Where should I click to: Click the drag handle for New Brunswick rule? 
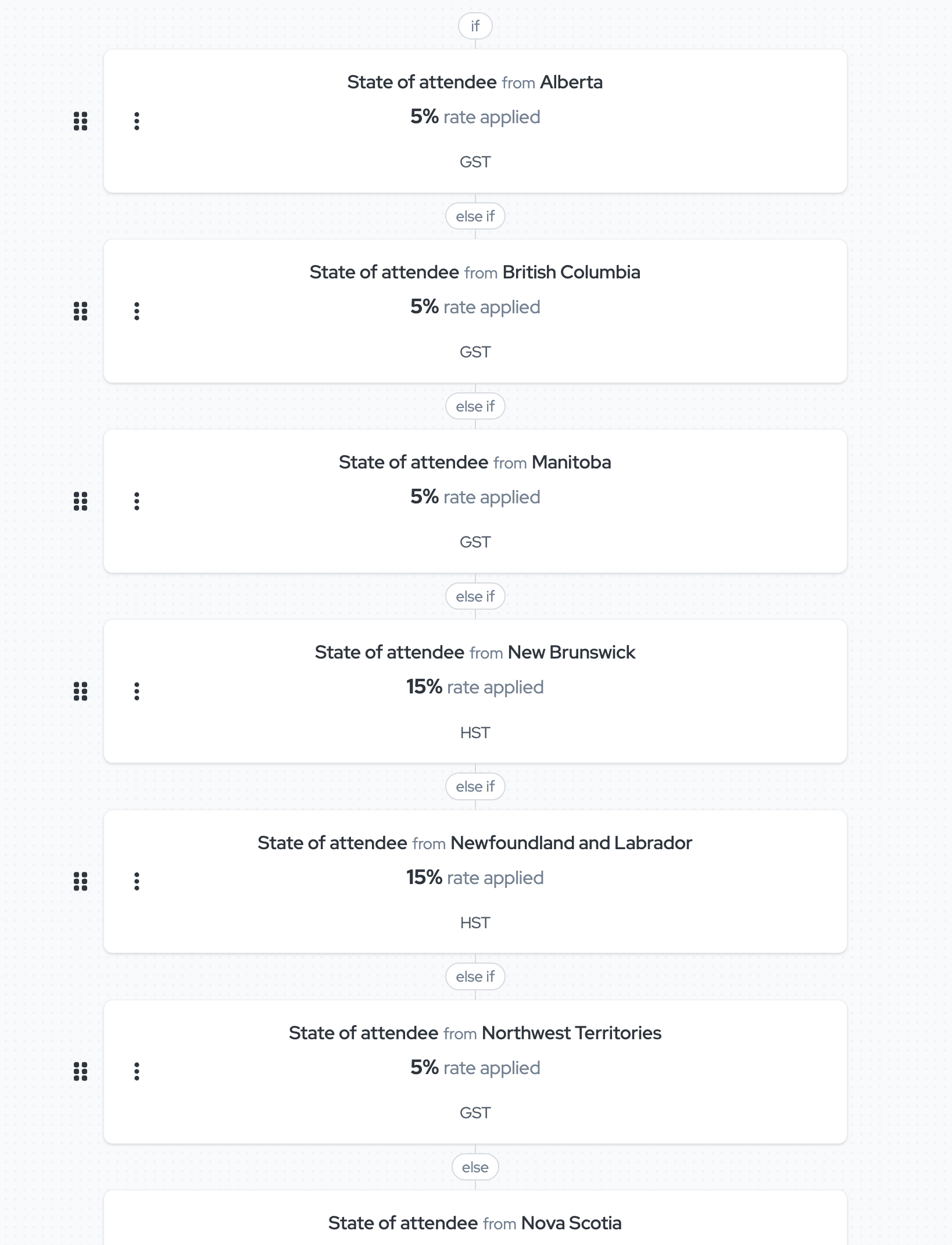pos(81,691)
